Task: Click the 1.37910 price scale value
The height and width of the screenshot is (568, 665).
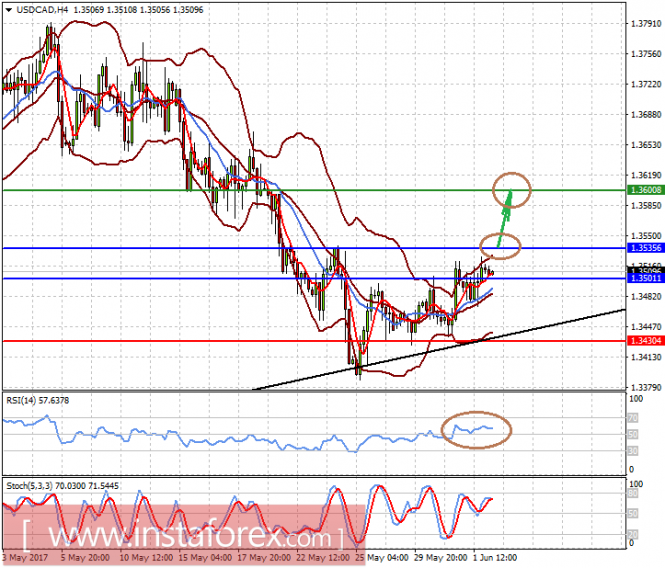Action: point(646,23)
